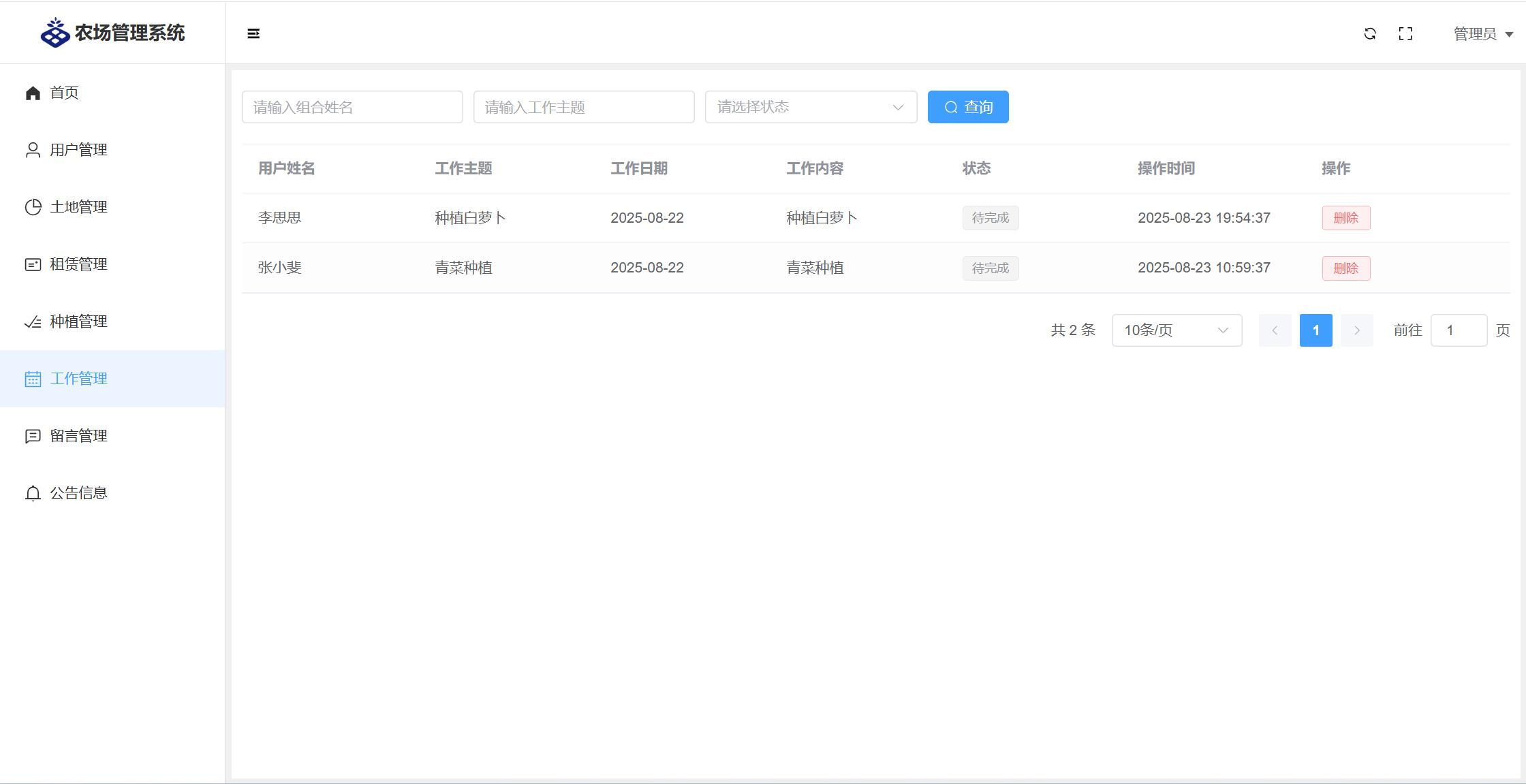This screenshot has width=1526, height=784.
Task: Focus the 请输入工作主题 input field
Action: point(584,107)
